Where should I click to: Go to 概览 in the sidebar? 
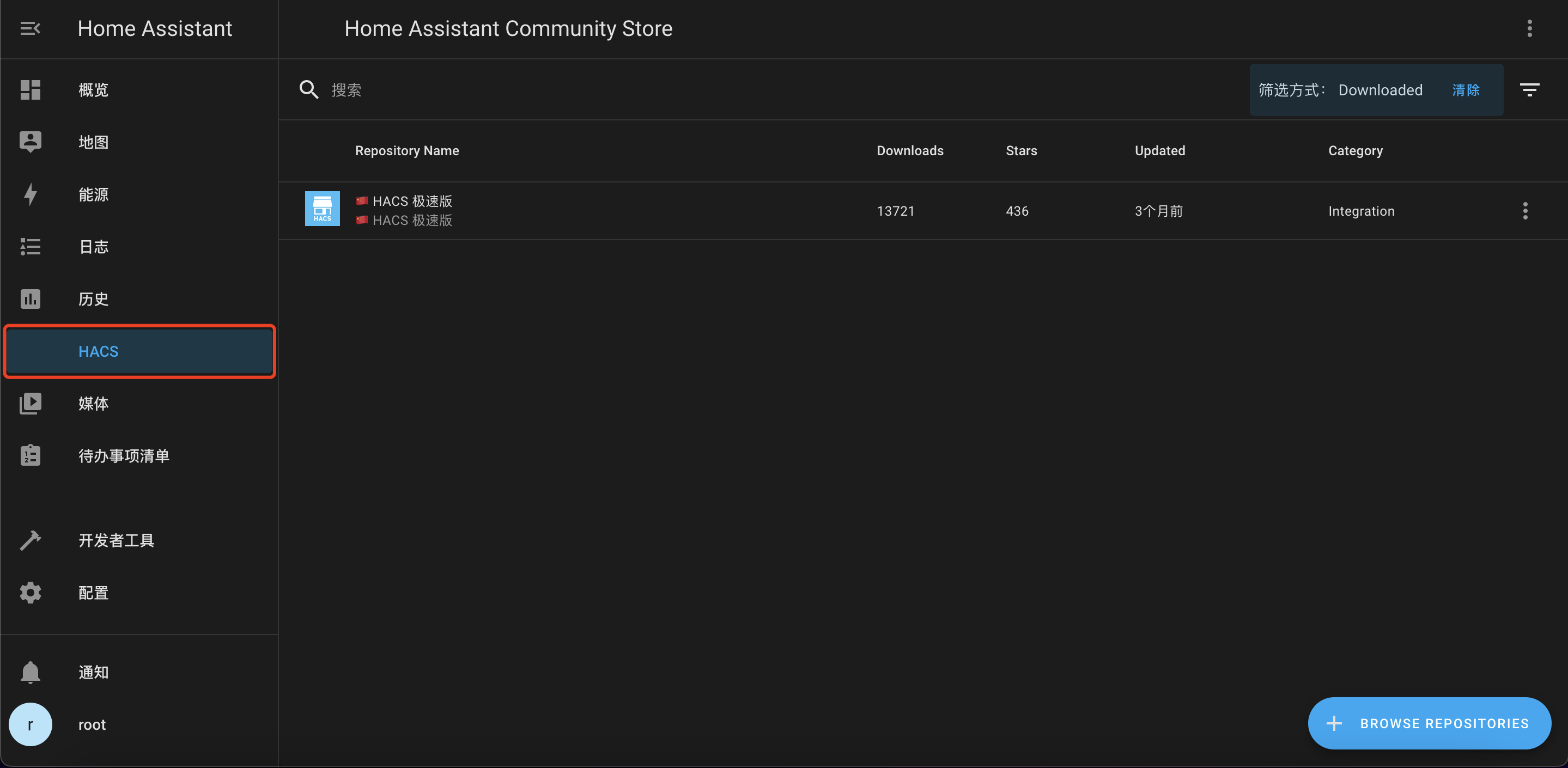[93, 90]
